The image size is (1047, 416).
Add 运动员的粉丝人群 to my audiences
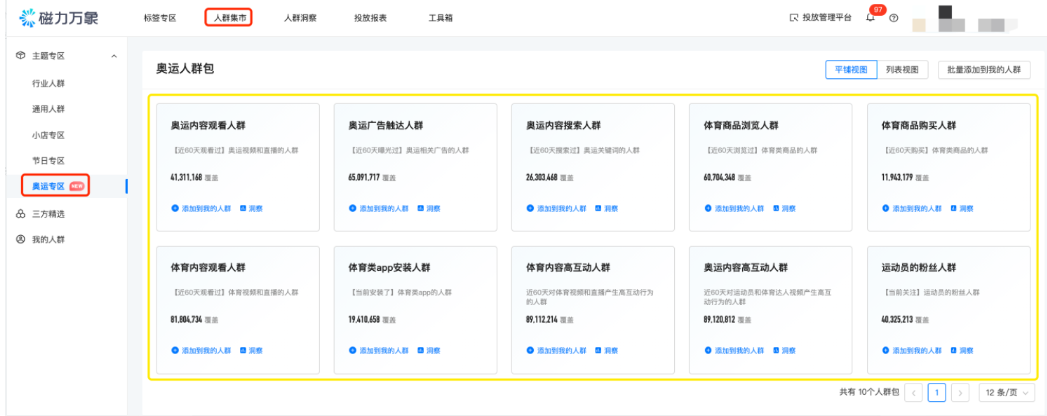coord(912,350)
